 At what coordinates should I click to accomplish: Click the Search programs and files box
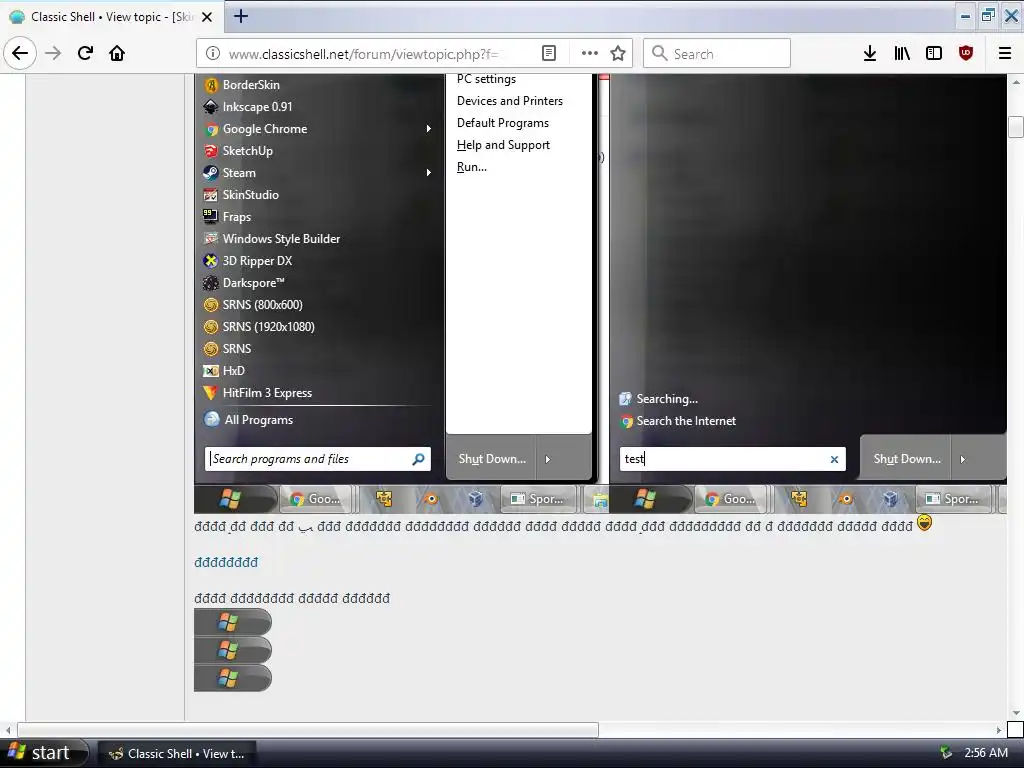coord(317,459)
